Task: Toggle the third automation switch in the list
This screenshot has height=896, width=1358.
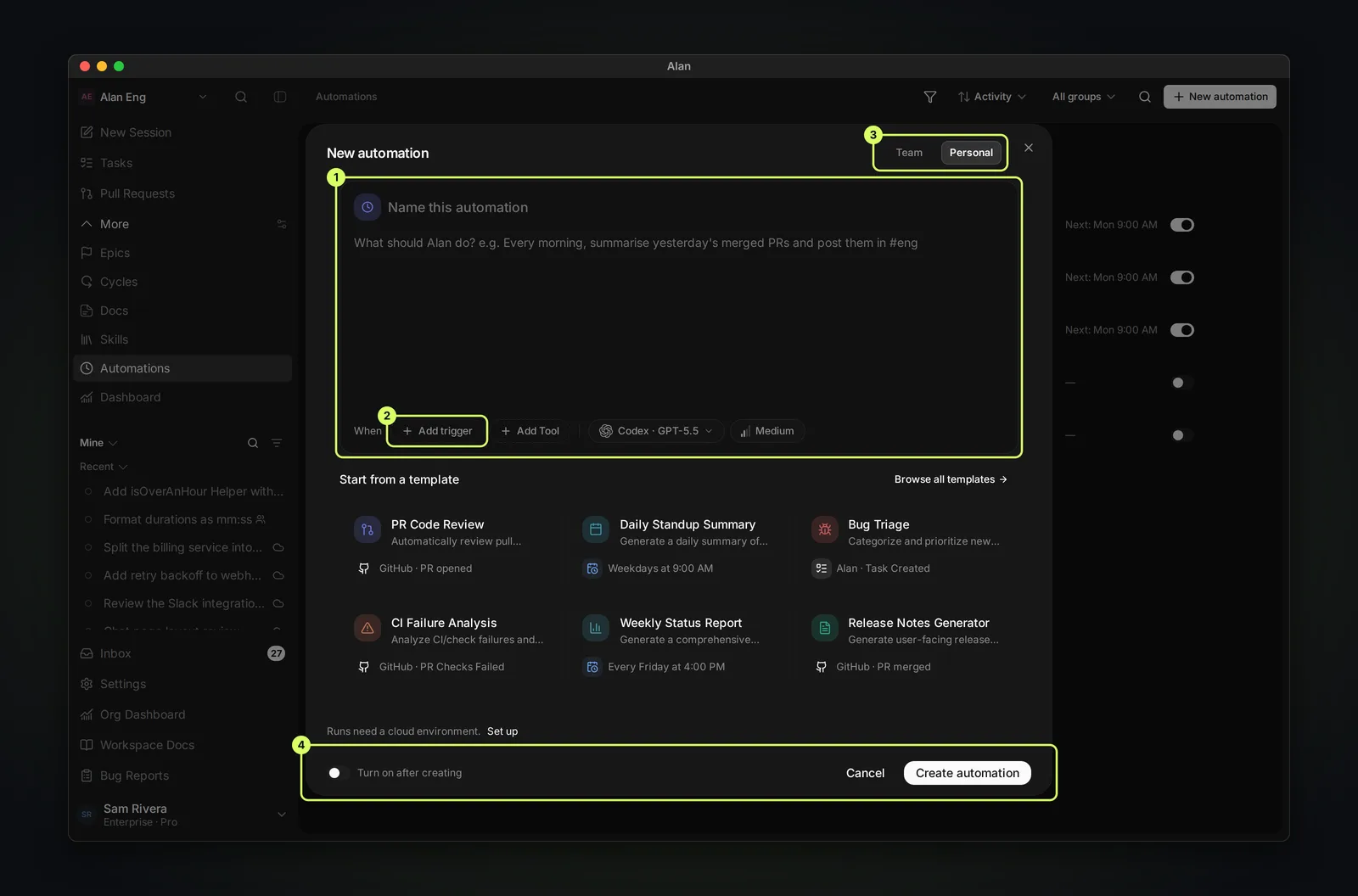Action: [1182, 330]
